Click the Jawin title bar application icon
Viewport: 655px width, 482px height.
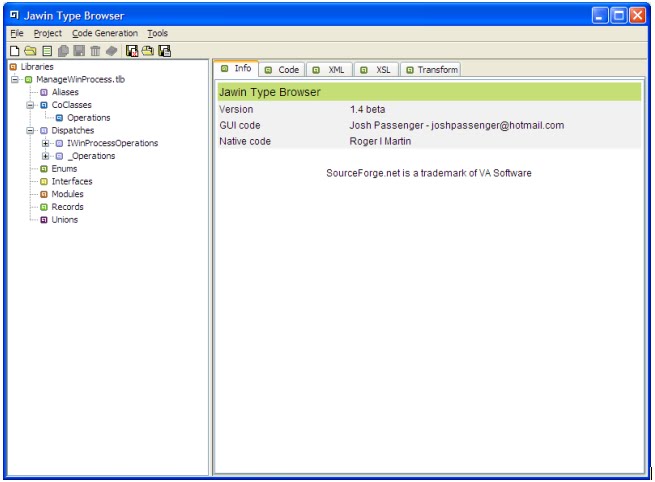click(x=14, y=15)
